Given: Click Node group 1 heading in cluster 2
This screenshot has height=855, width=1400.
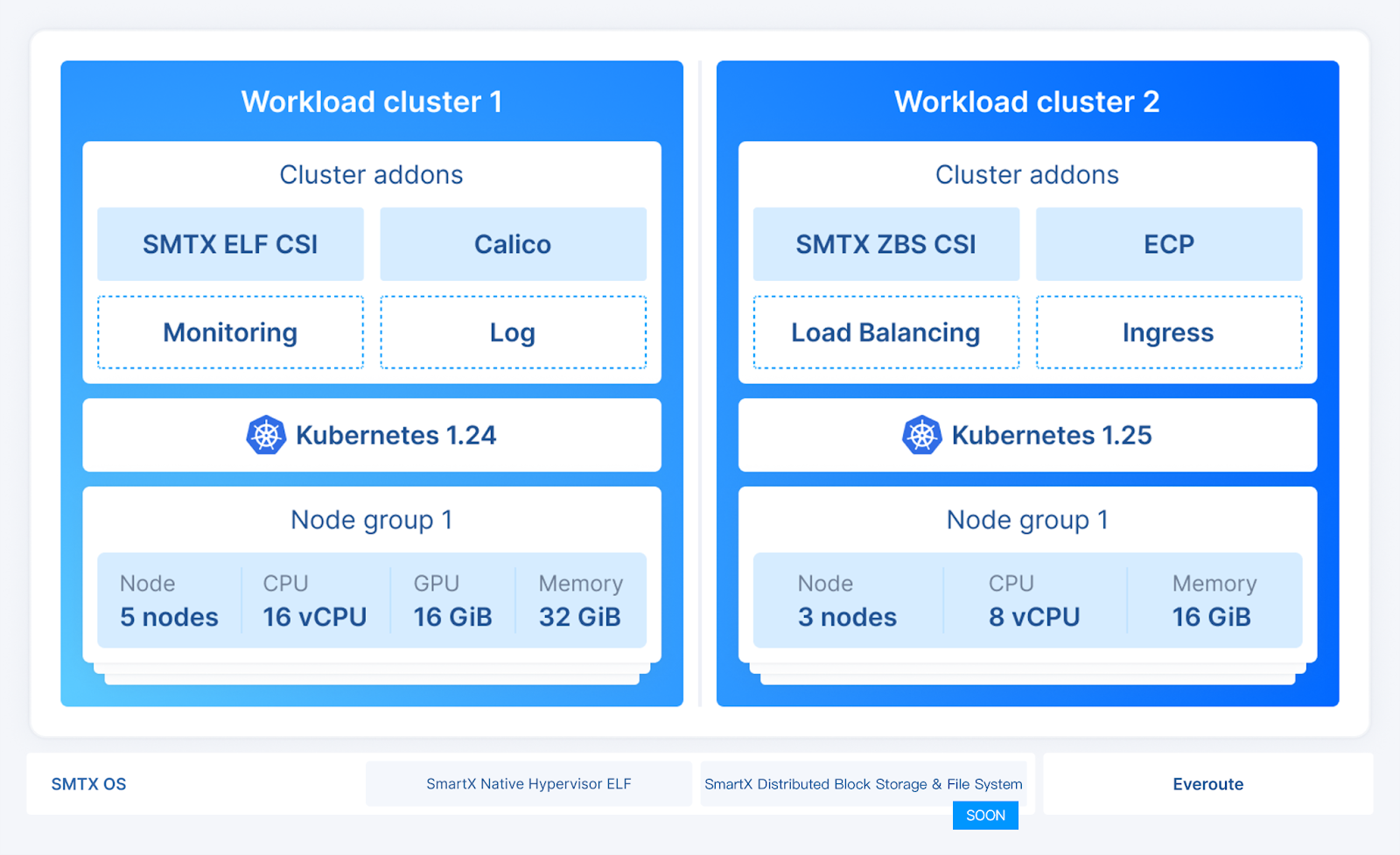Looking at the screenshot, I should [x=1027, y=521].
